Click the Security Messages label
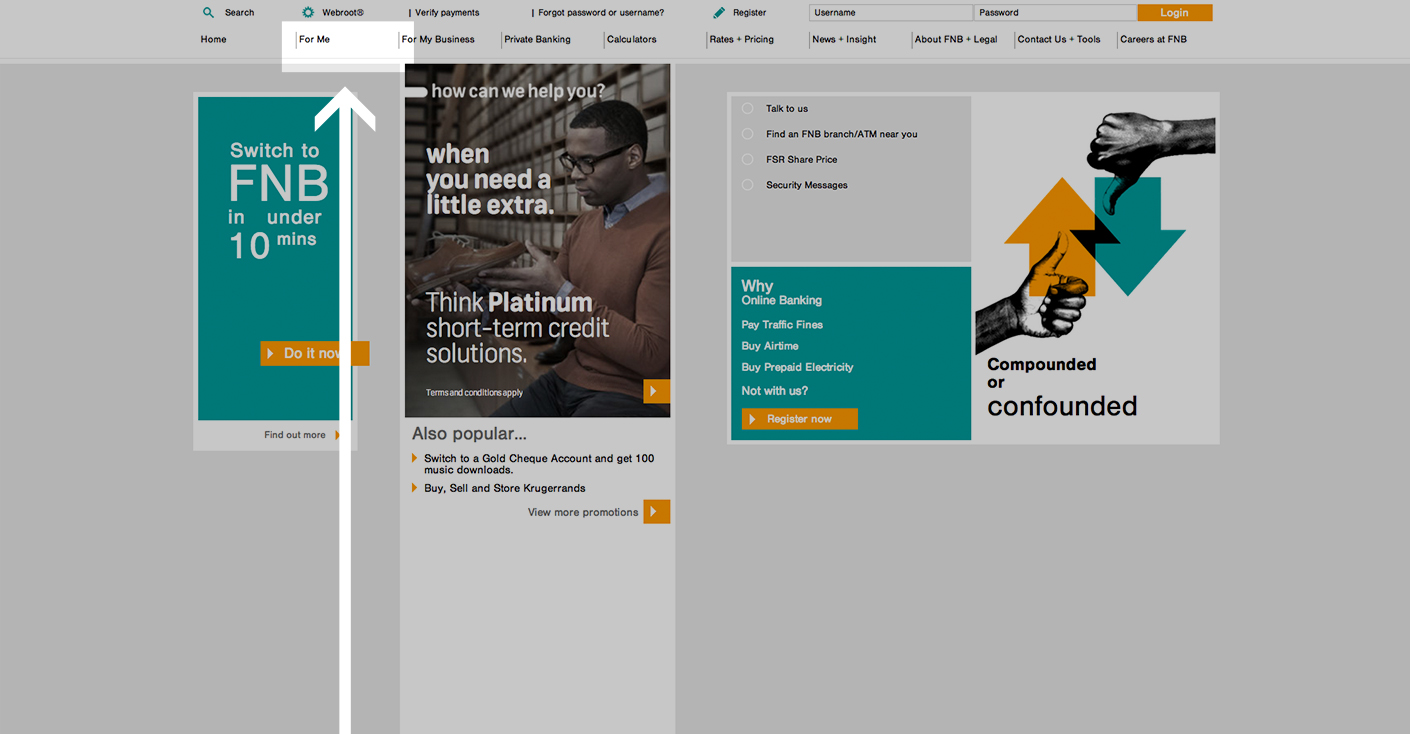This screenshot has width=1410, height=734. [x=807, y=185]
